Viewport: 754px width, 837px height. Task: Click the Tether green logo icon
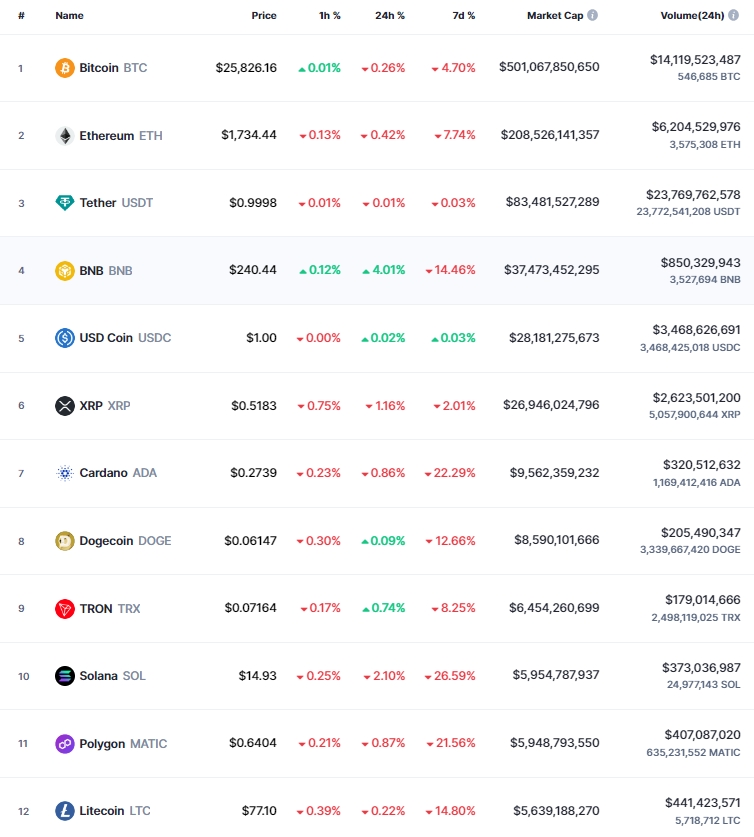tap(65, 203)
